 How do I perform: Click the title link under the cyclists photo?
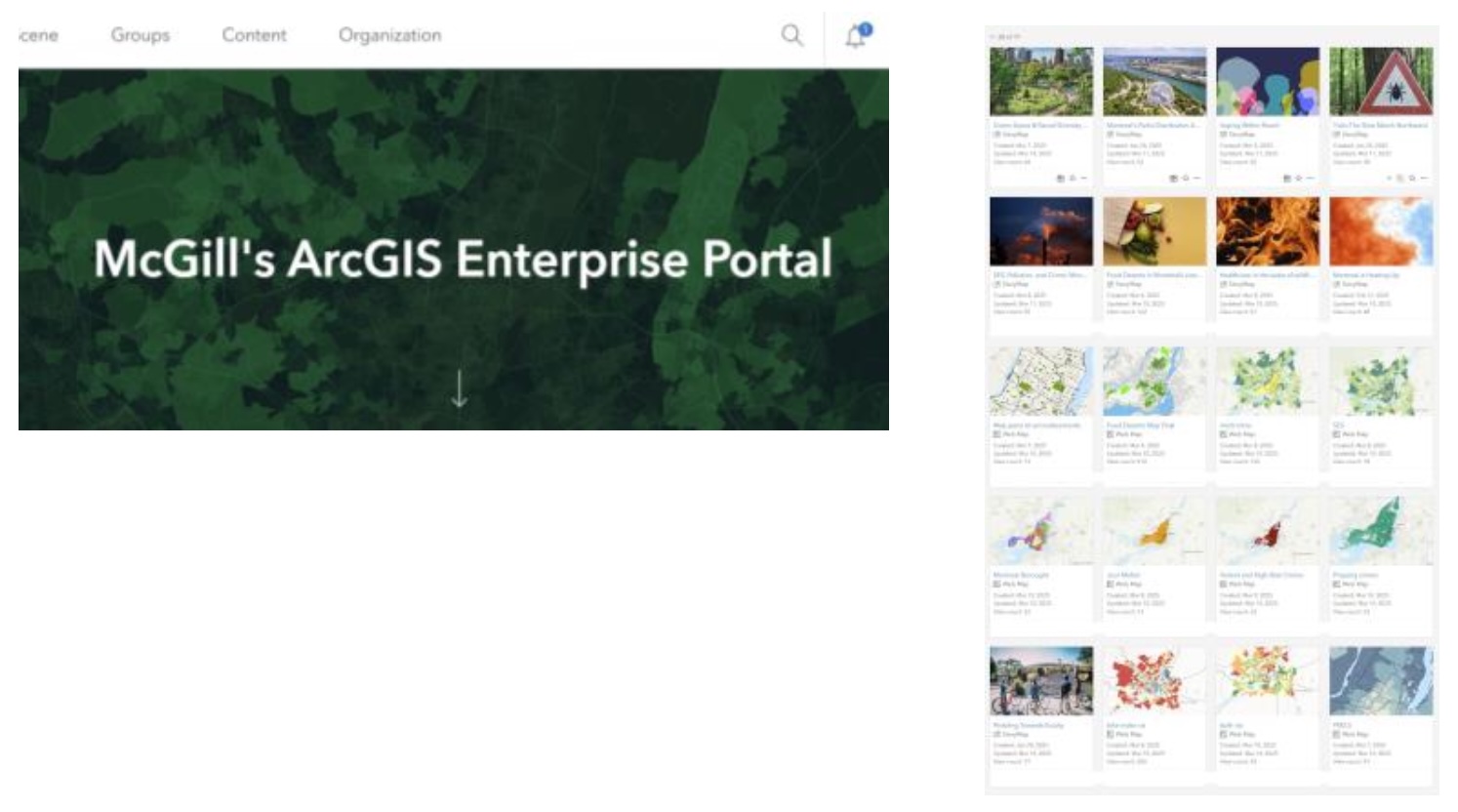(1029, 725)
